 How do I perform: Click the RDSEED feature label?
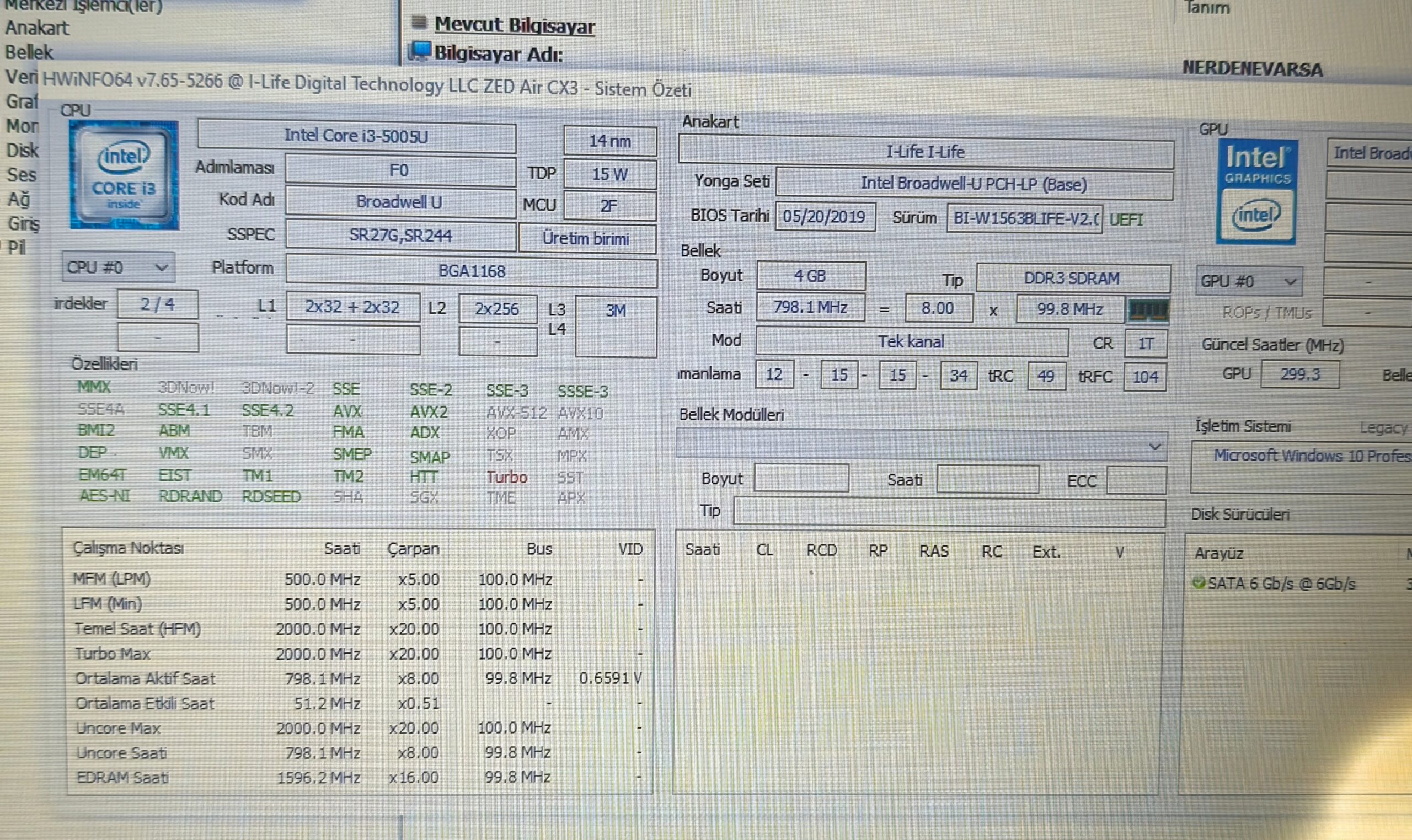pyautogui.click(x=271, y=497)
